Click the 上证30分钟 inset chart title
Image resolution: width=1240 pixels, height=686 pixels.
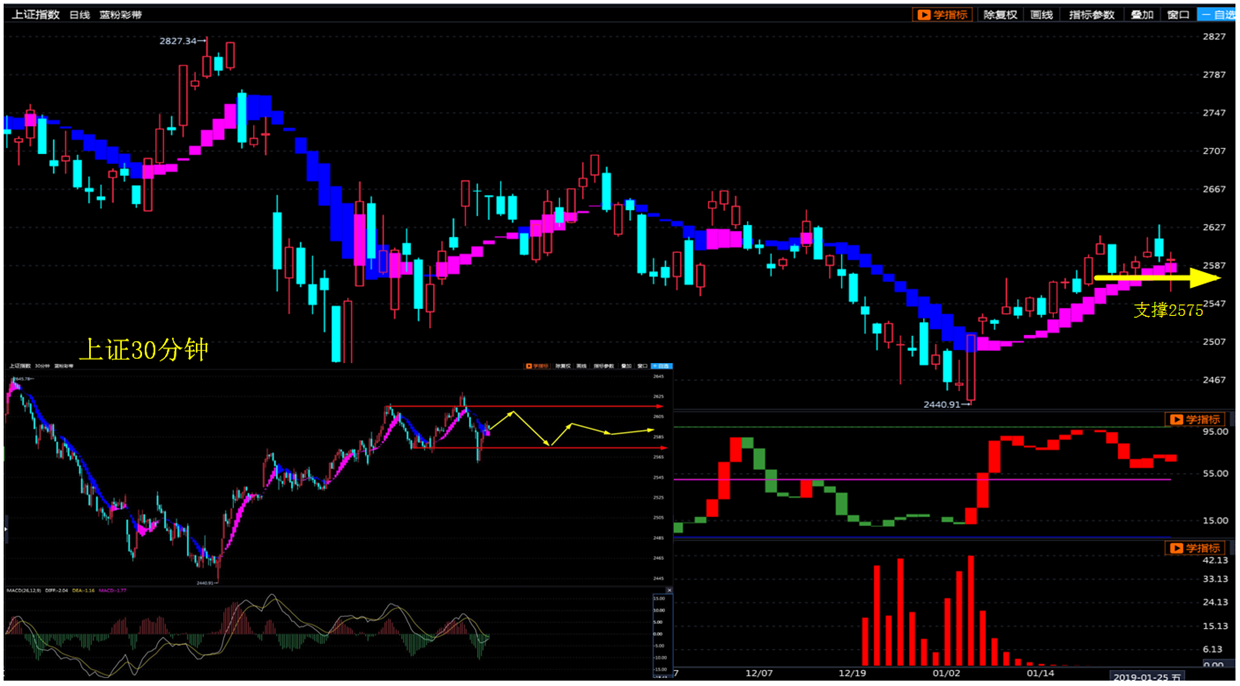click(143, 349)
